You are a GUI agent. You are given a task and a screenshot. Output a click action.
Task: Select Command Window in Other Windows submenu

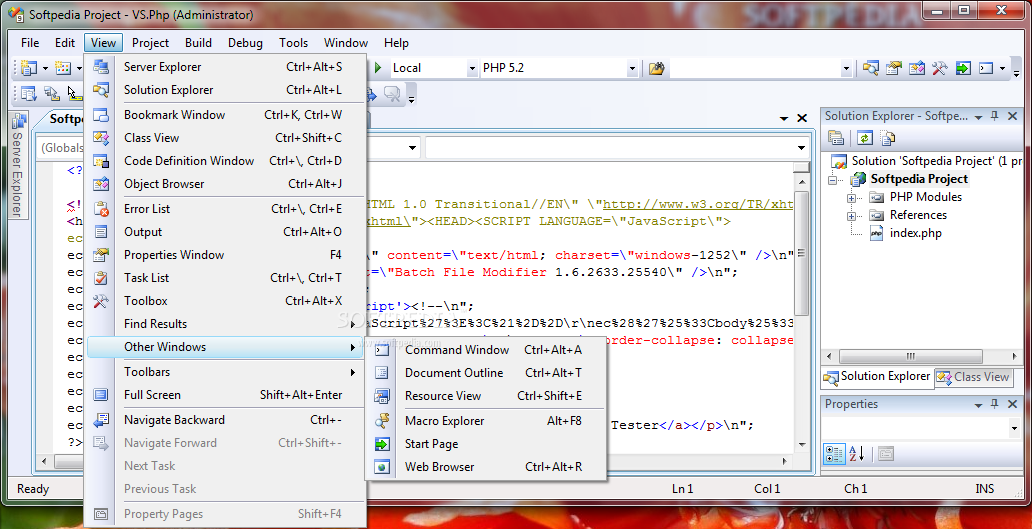click(x=486, y=350)
